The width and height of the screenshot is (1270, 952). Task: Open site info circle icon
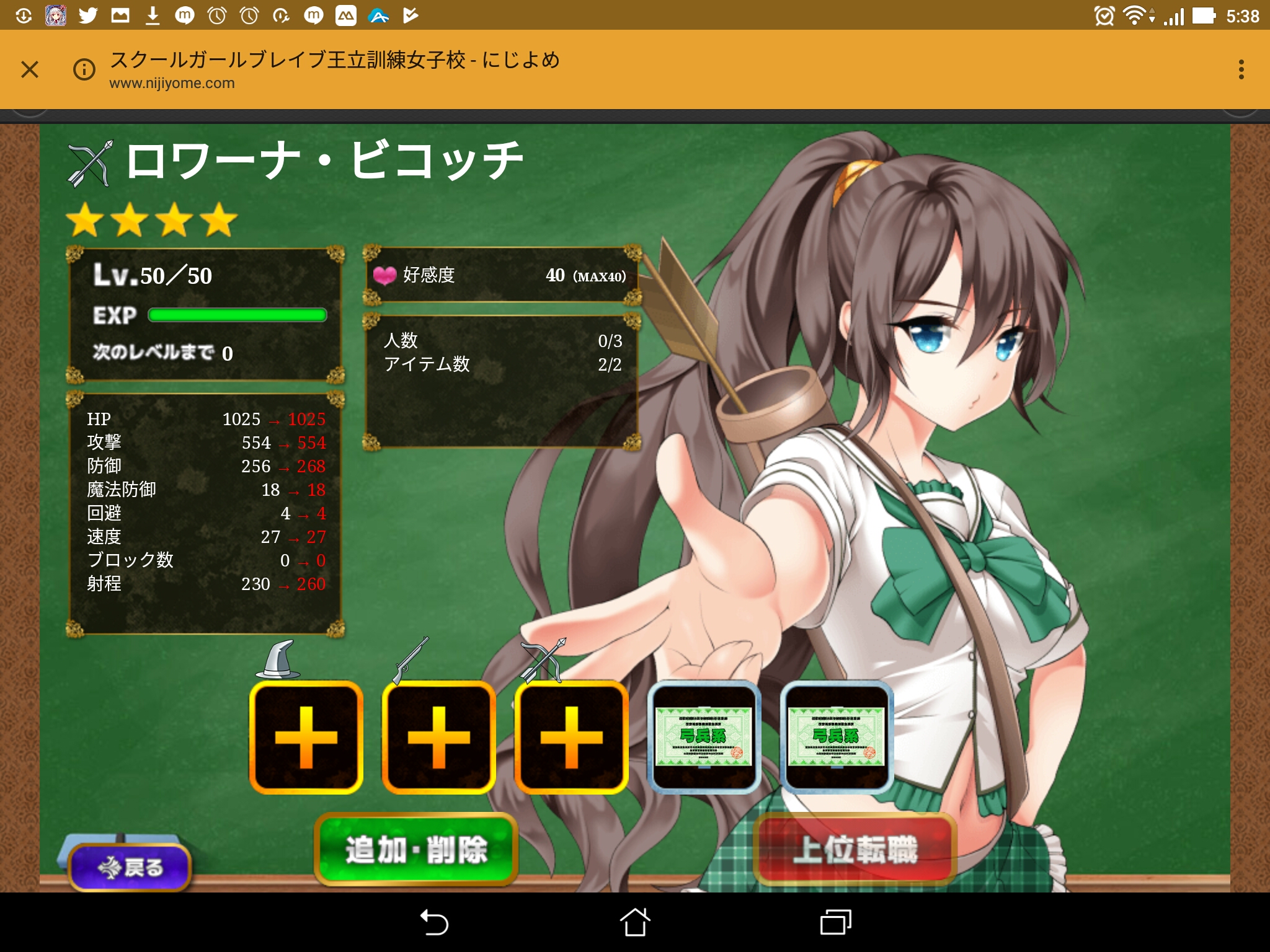point(84,69)
